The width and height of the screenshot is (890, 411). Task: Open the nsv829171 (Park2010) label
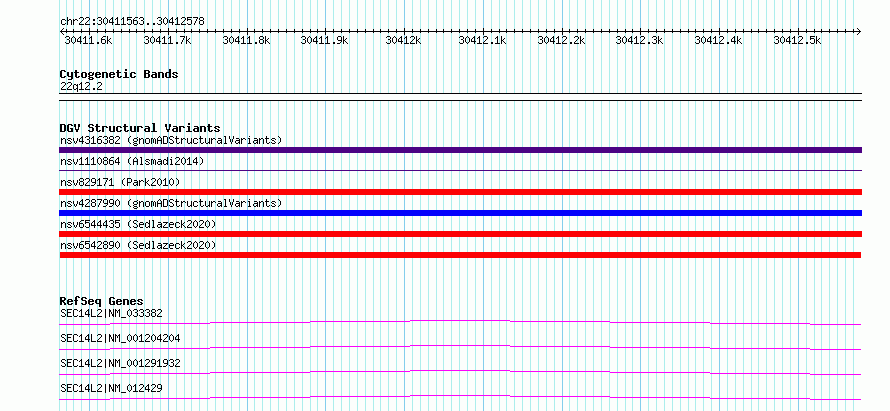[x=120, y=182]
